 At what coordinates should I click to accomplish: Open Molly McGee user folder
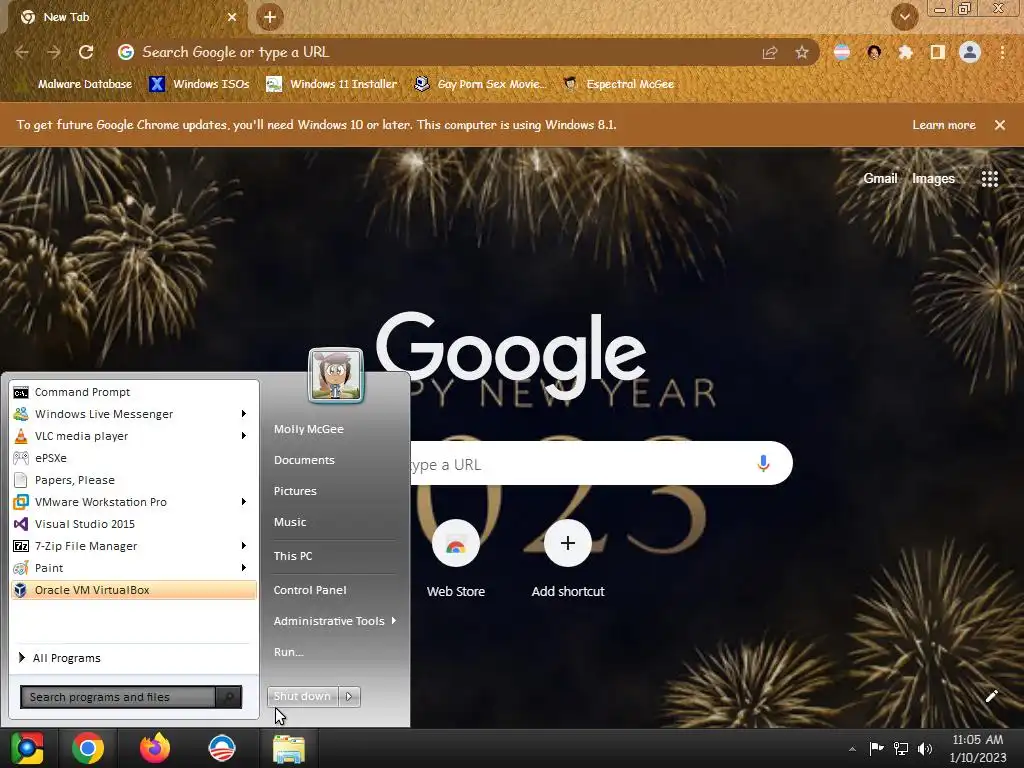click(x=309, y=429)
